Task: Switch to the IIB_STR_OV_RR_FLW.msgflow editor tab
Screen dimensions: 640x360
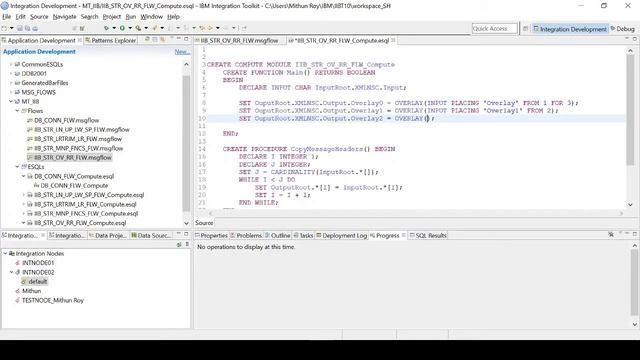Action: [239, 40]
